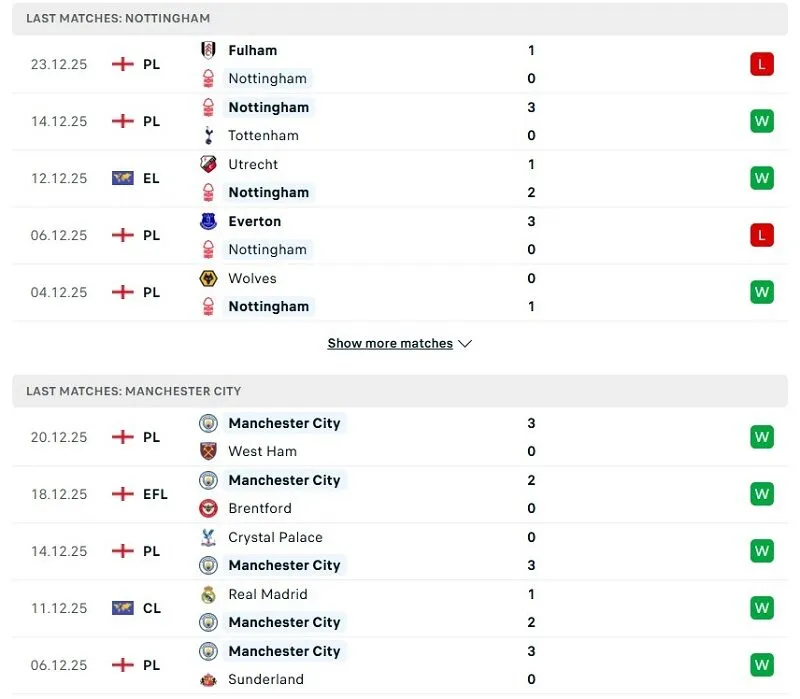Click the Fulham club crest icon

209,50
